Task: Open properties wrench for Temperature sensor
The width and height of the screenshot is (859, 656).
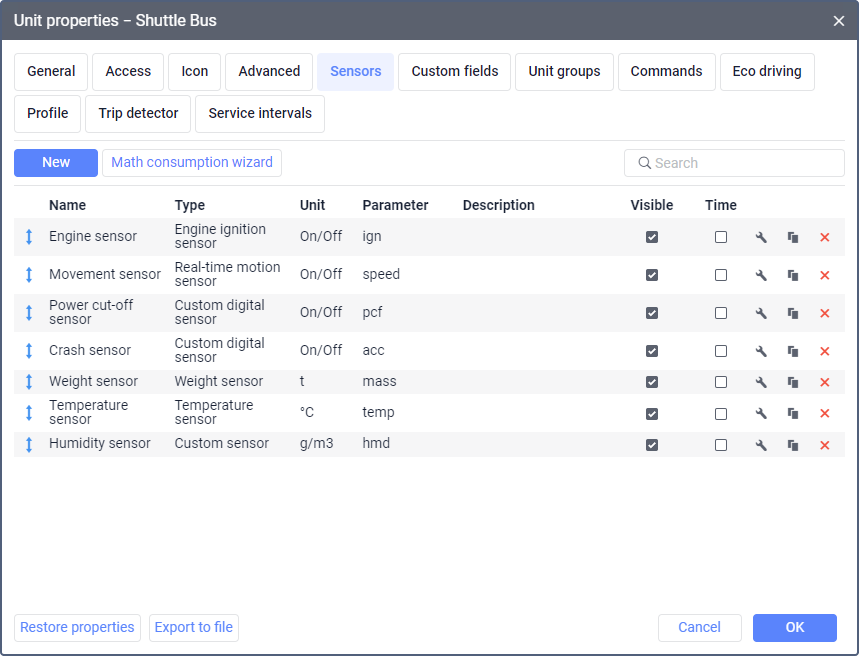Action: click(761, 413)
